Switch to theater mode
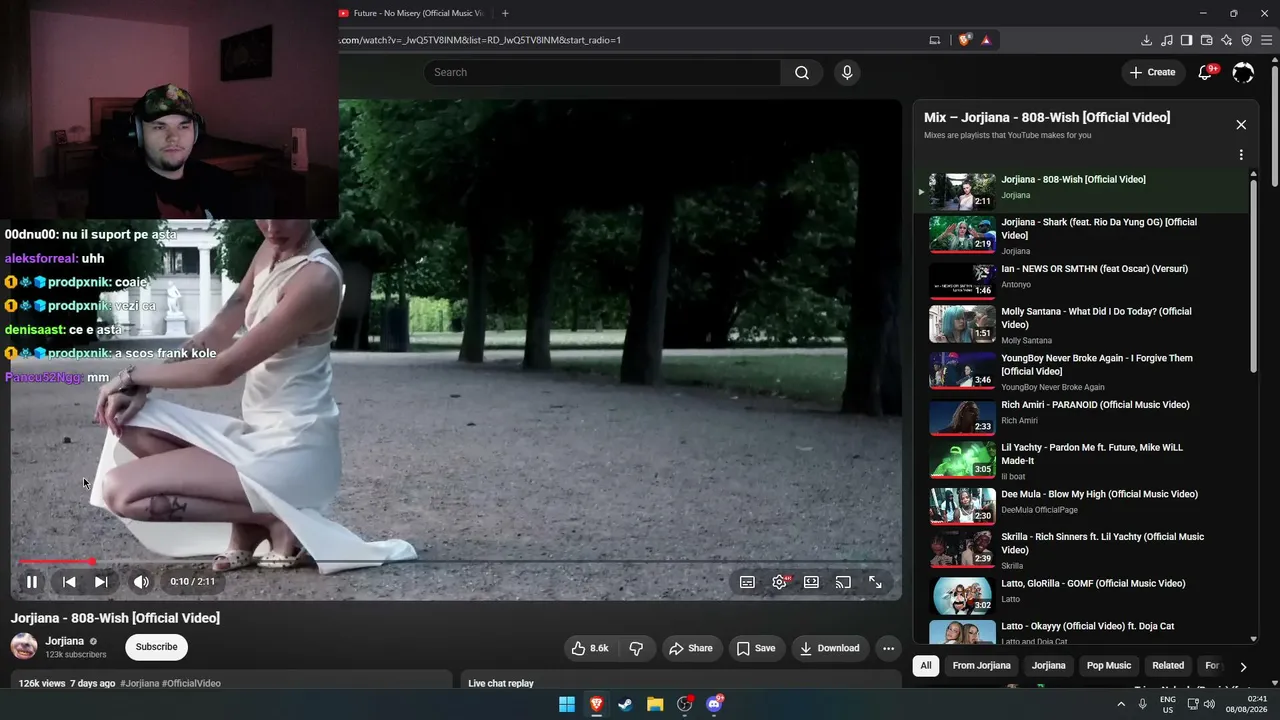Screen dimensions: 1280x720 click(x=811, y=582)
